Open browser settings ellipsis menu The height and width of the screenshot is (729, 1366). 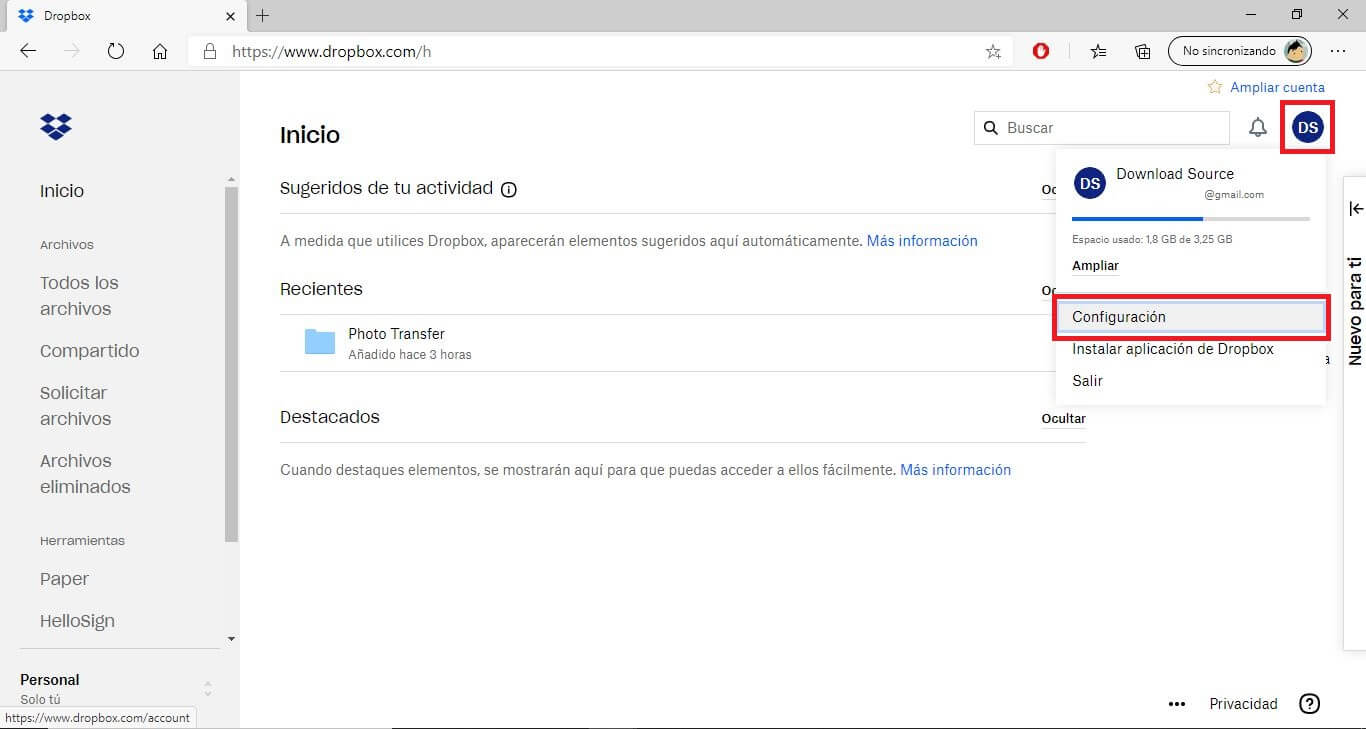(x=1338, y=51)
